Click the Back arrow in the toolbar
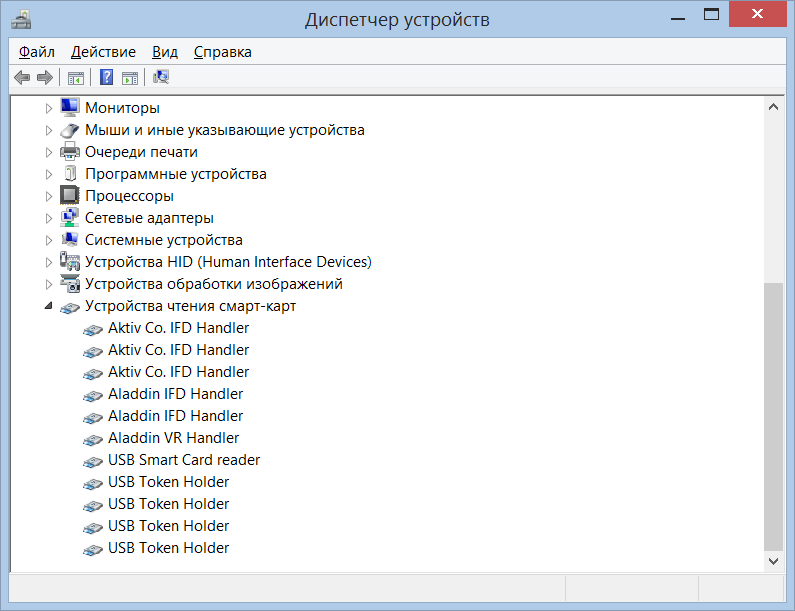795x611 pixels. pyautogui.click(x=22, y=78)
